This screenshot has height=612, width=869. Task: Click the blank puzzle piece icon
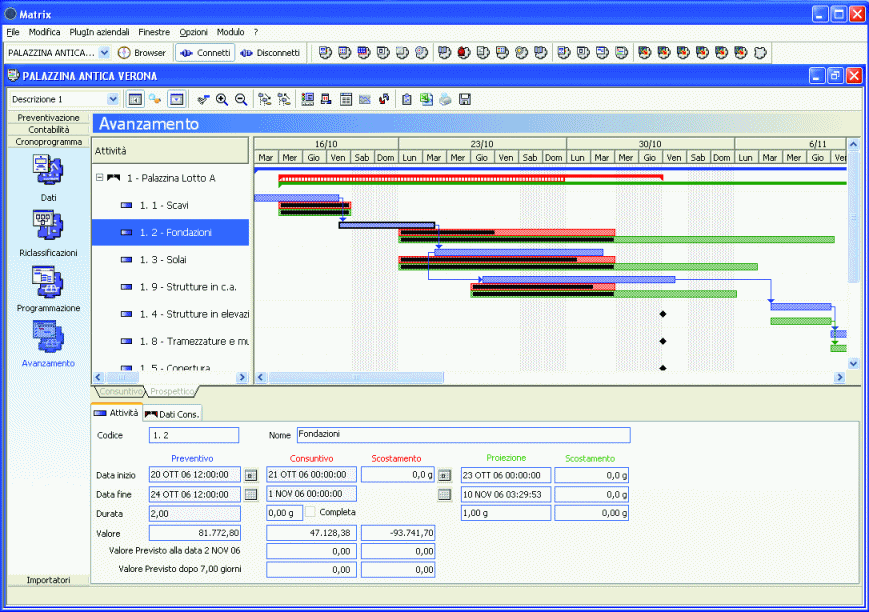(760, 53)
